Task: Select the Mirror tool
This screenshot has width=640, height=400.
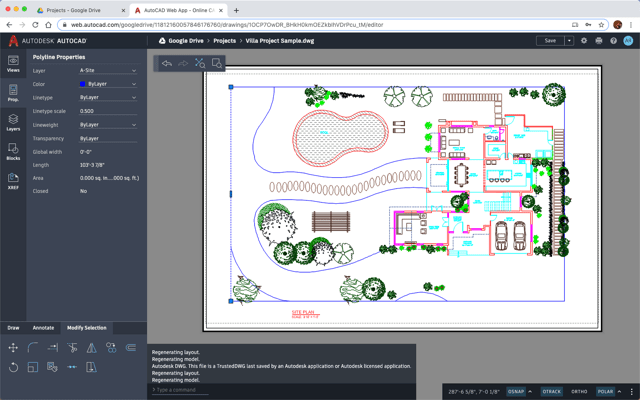Action: click(91, 348)
